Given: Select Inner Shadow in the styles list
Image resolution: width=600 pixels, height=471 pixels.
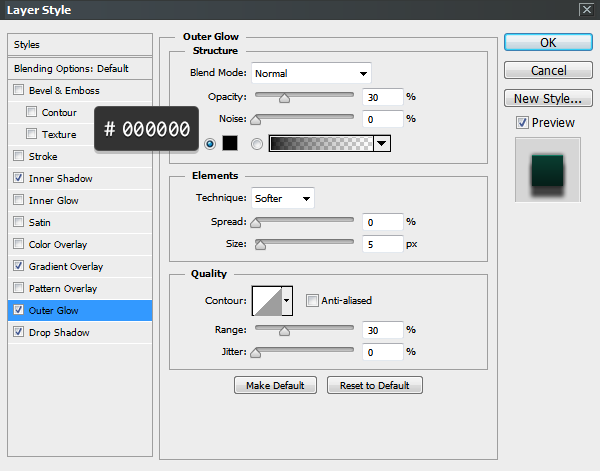Looking at the screenshot, I should coord(60,179).
